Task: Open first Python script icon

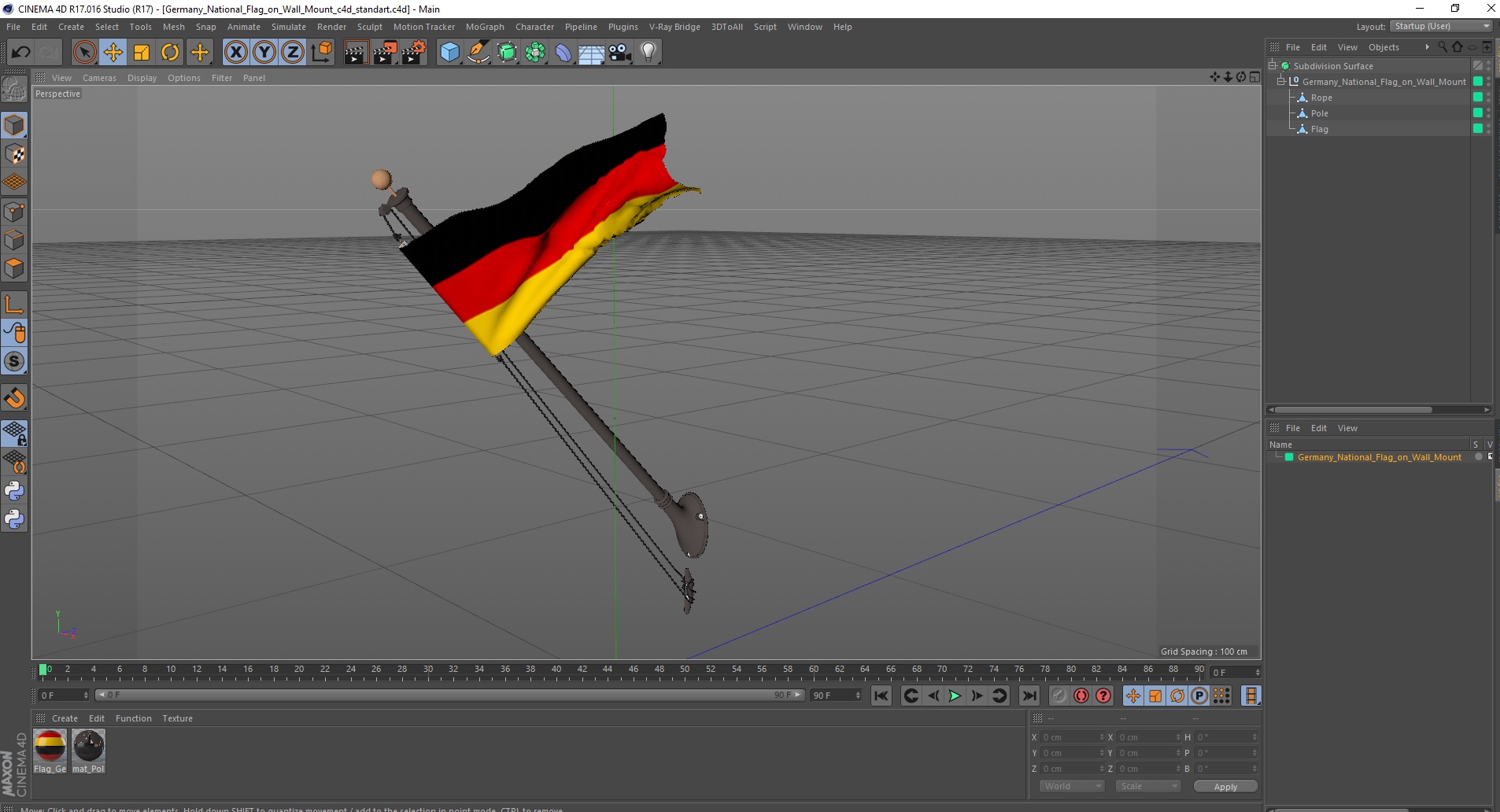Action: tap(14, 491)
